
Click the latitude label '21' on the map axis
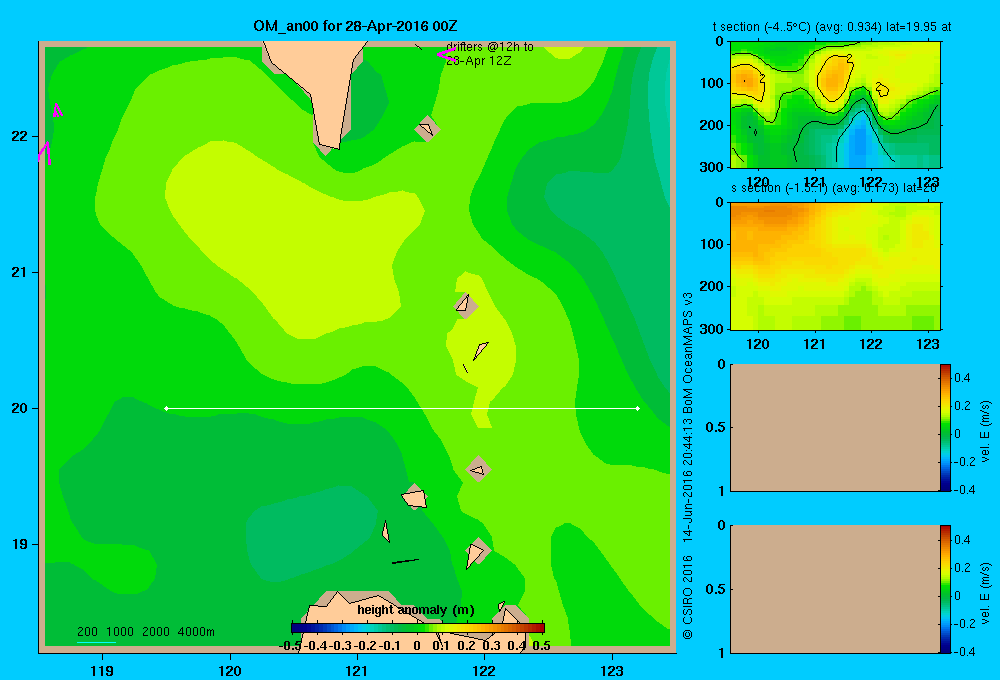tap(19, 272)
